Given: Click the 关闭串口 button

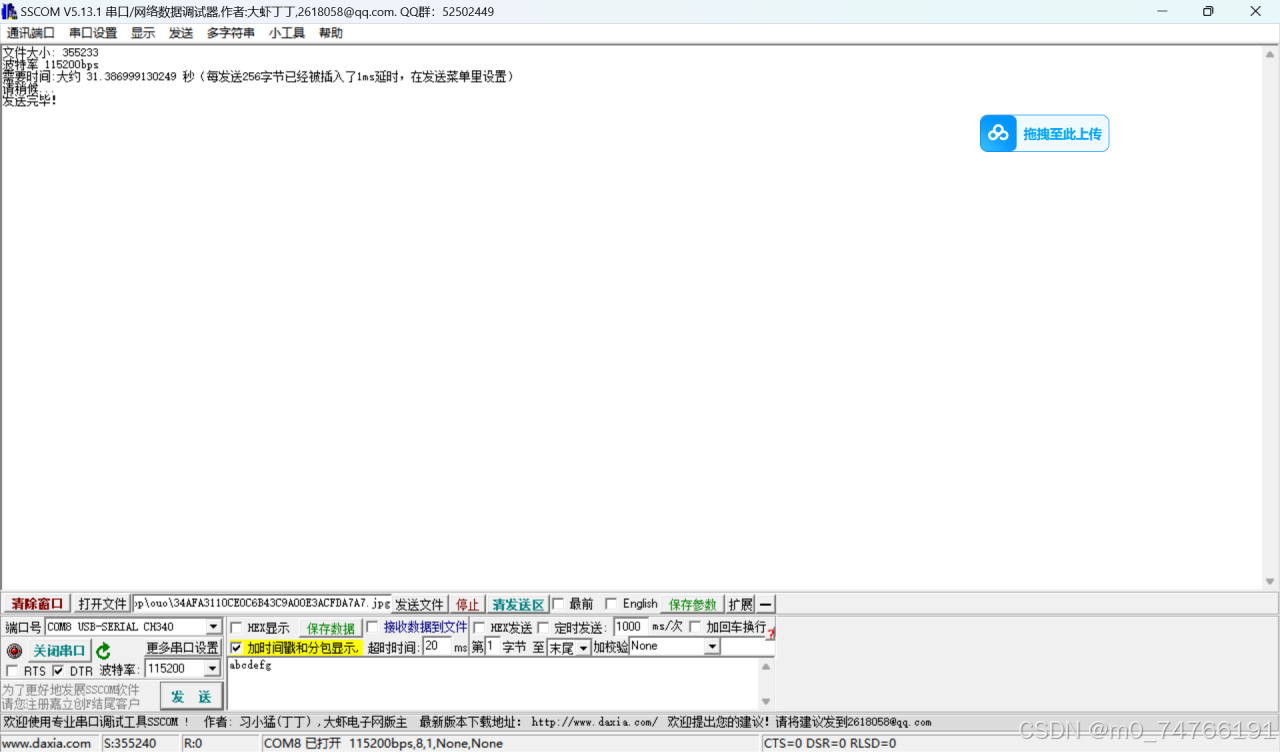Looking at the screenshot, I should pos(59,651).
